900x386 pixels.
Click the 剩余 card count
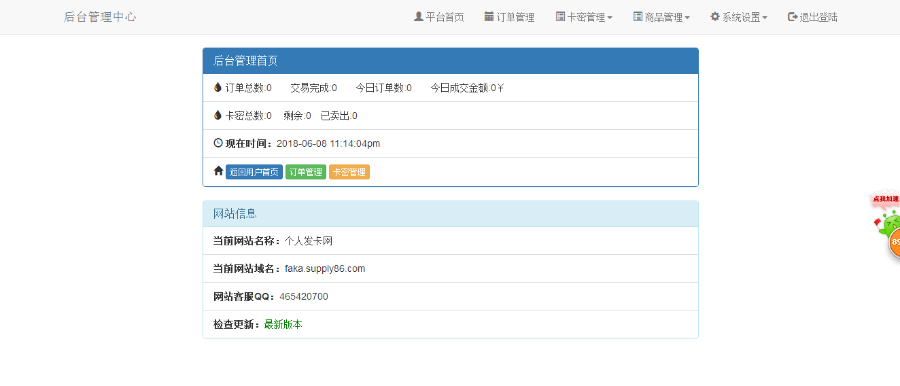point(297,115)
